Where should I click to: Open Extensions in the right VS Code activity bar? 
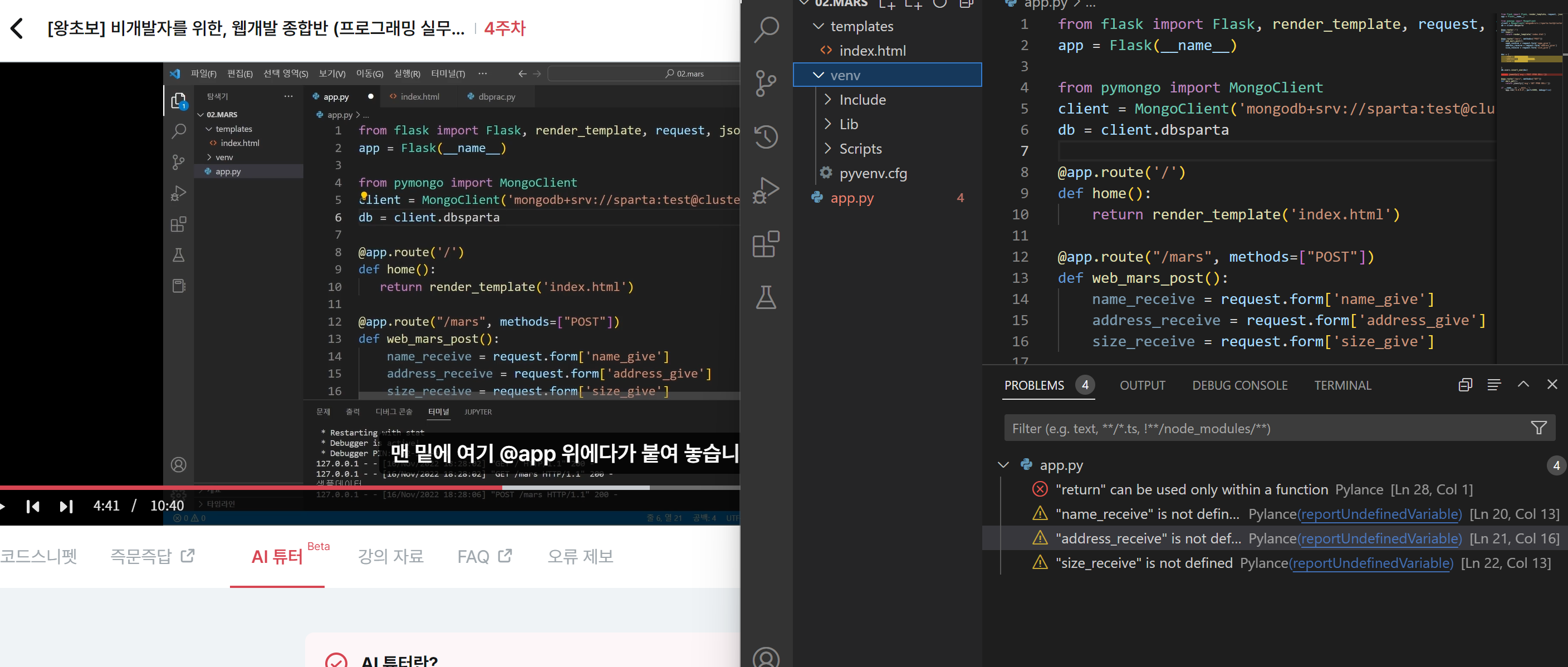(x=766, y=243)
